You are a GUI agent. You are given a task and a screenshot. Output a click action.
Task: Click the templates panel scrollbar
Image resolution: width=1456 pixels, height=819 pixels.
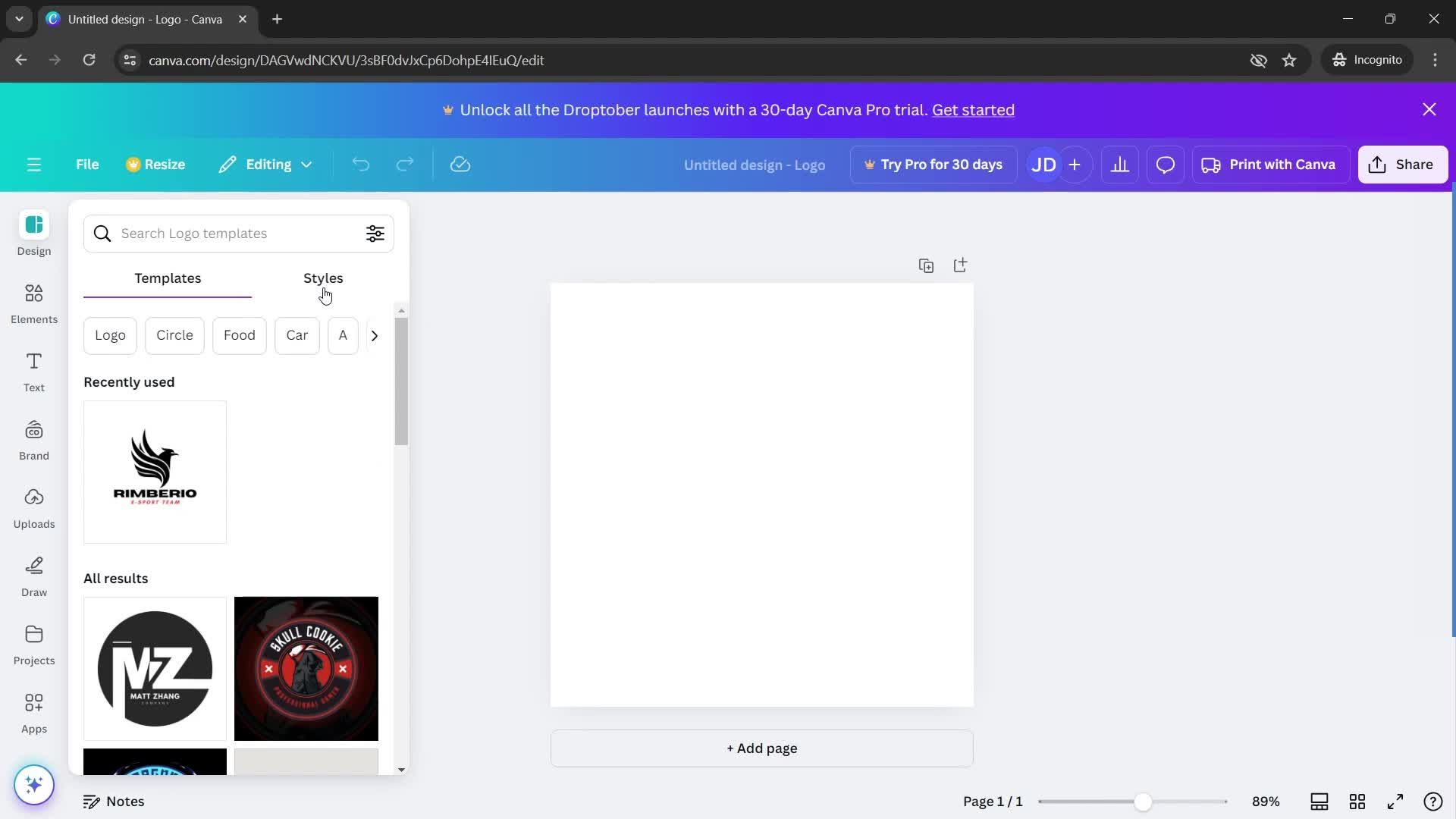[x=401, y=381]
